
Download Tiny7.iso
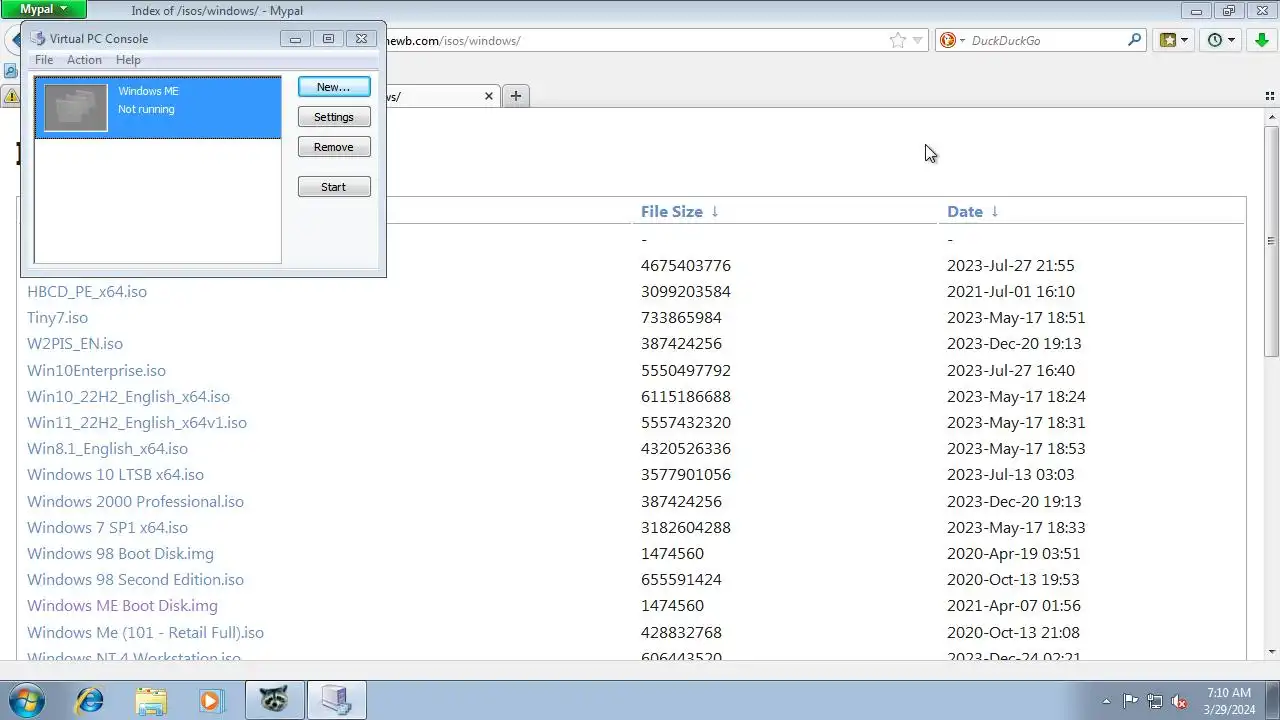[57, 317]
